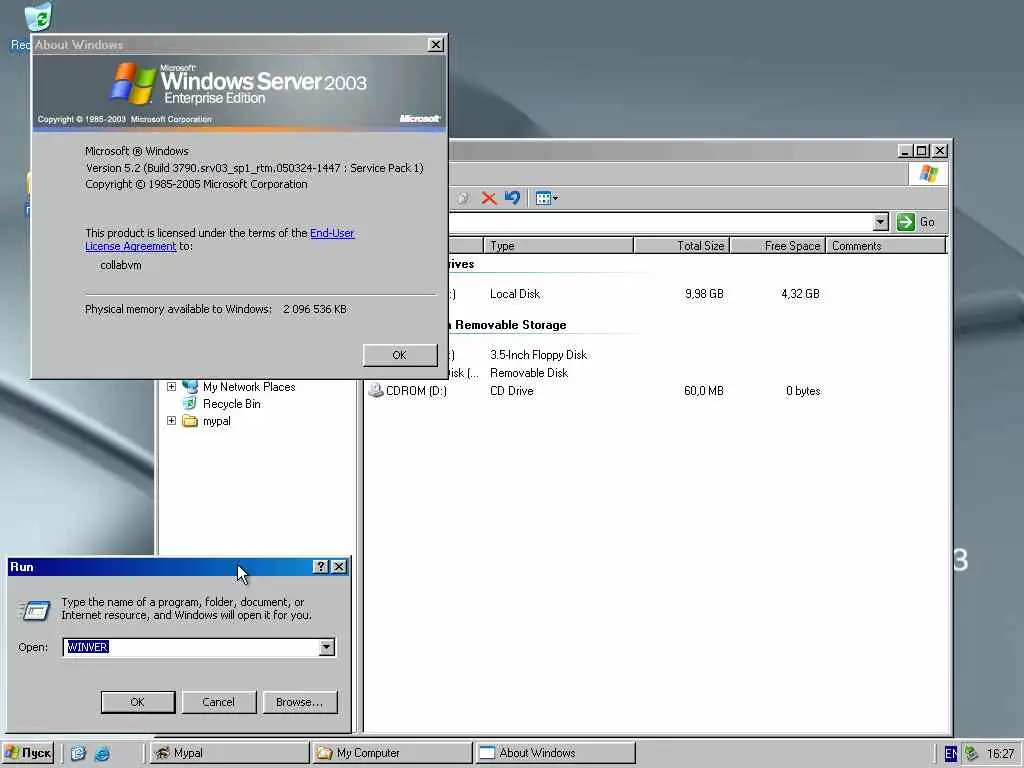Click the Delete red X toolbar icon

488,199
